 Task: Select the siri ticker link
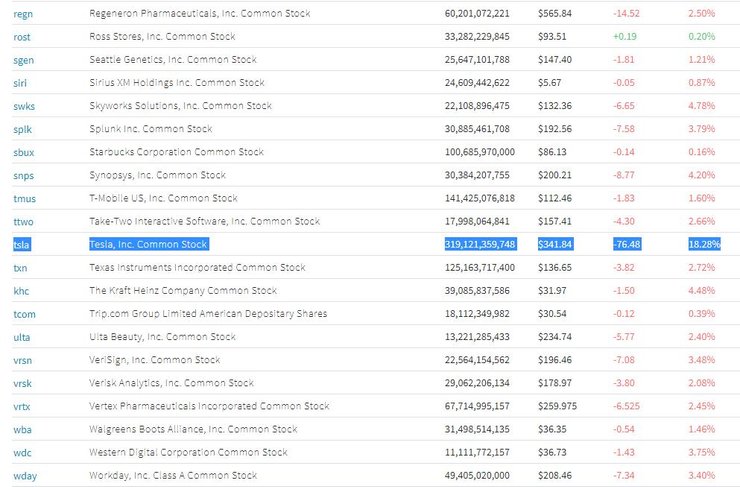tap(21, 83)
